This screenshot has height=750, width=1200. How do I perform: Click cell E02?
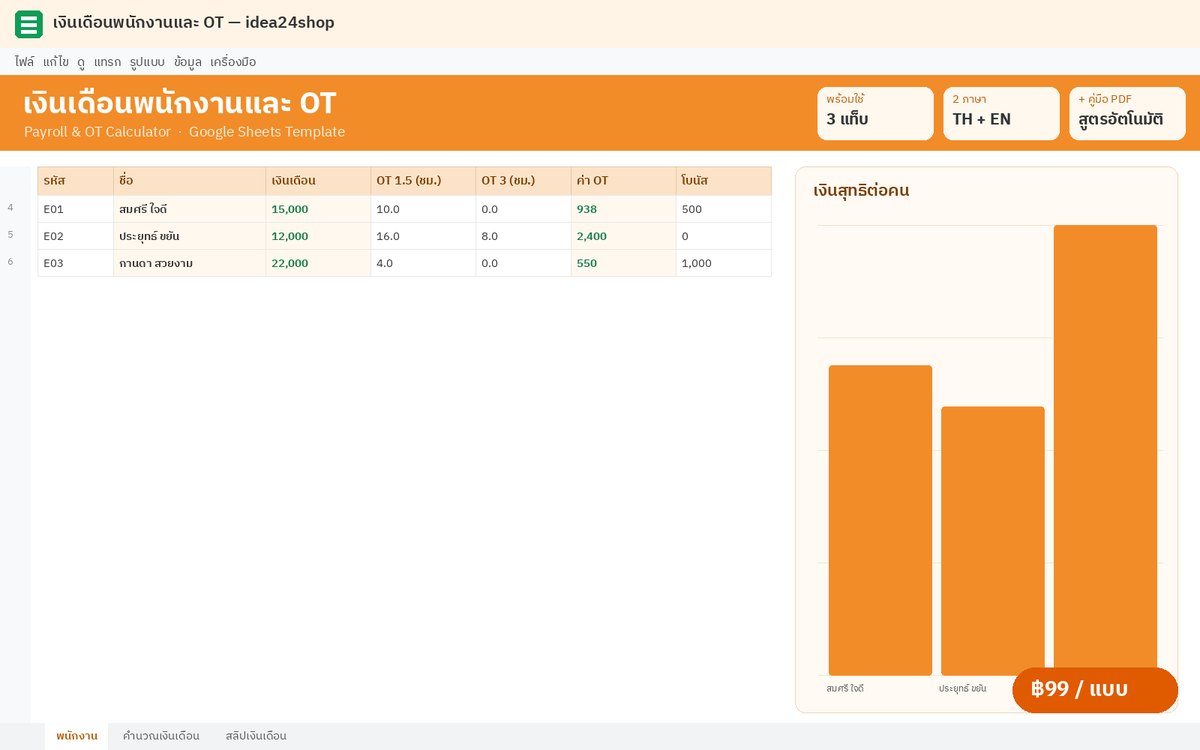click(x=76, y=236)
